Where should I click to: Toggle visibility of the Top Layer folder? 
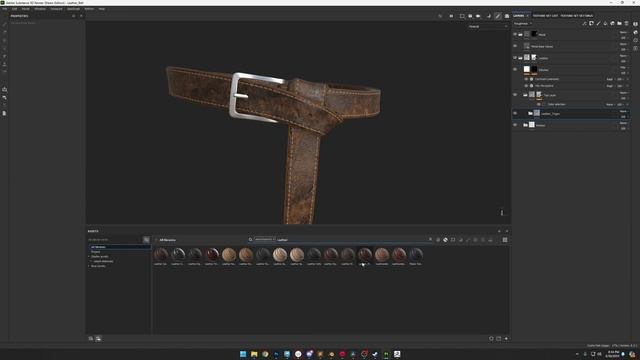[x=515, y=95]
